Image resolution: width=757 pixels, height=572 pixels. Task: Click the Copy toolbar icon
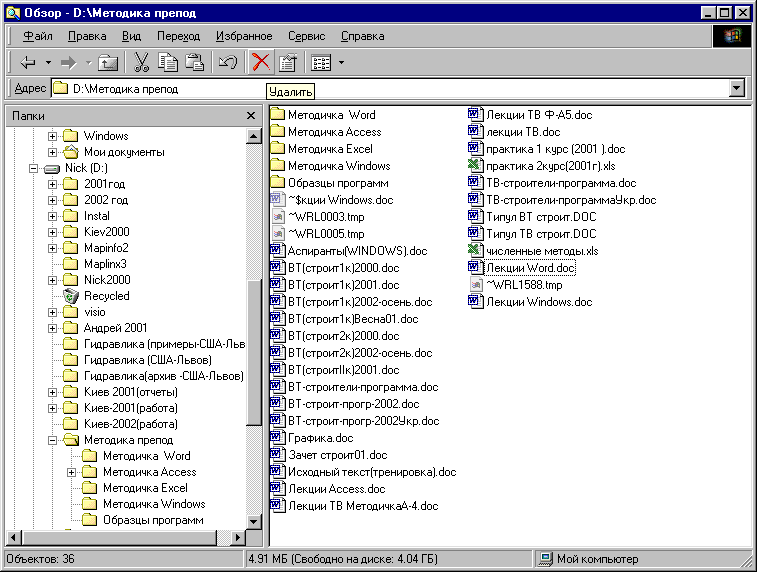168,62
